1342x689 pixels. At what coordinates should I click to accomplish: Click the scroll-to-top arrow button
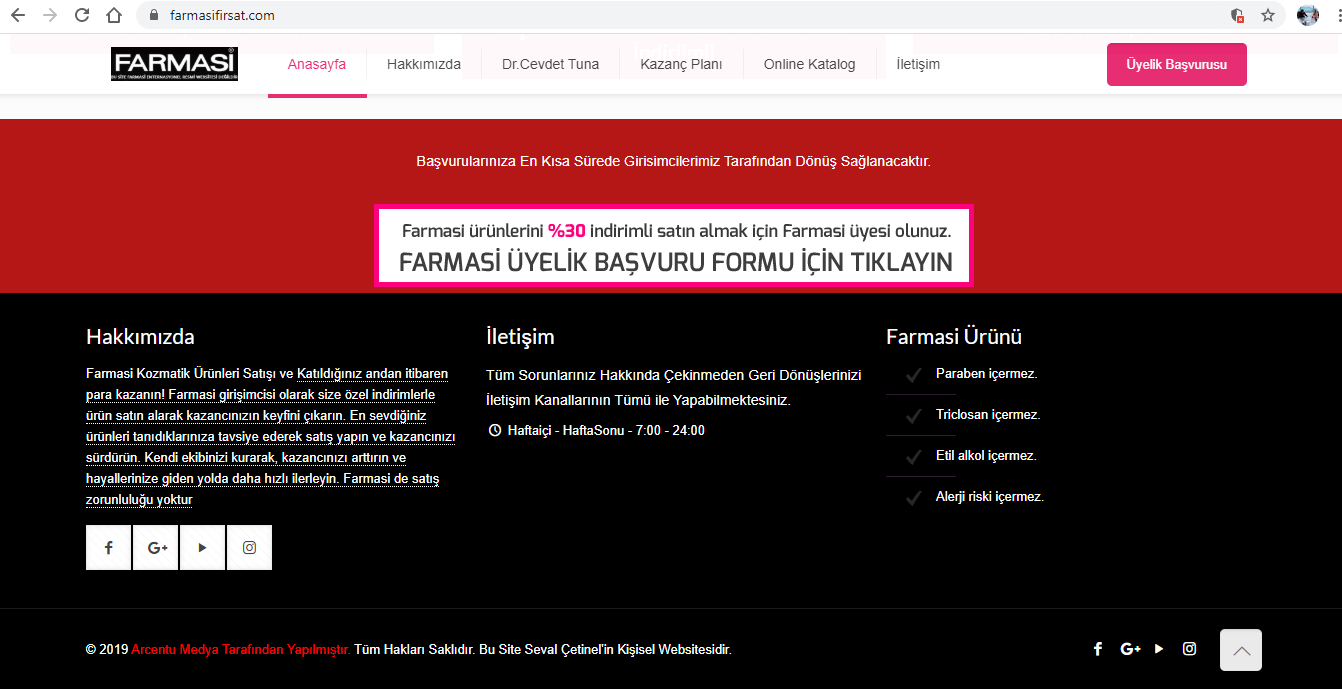point(1241,650)
